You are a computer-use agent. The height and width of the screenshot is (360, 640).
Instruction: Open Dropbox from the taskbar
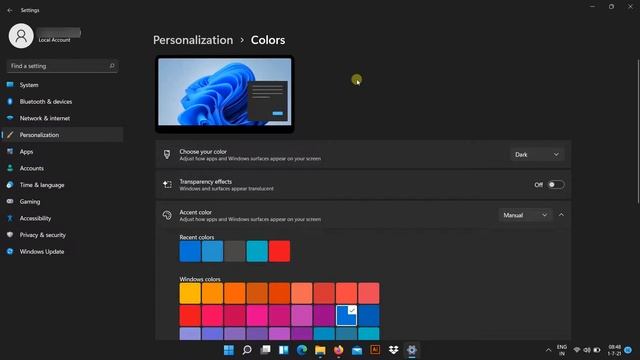click(x=393, y=350)
